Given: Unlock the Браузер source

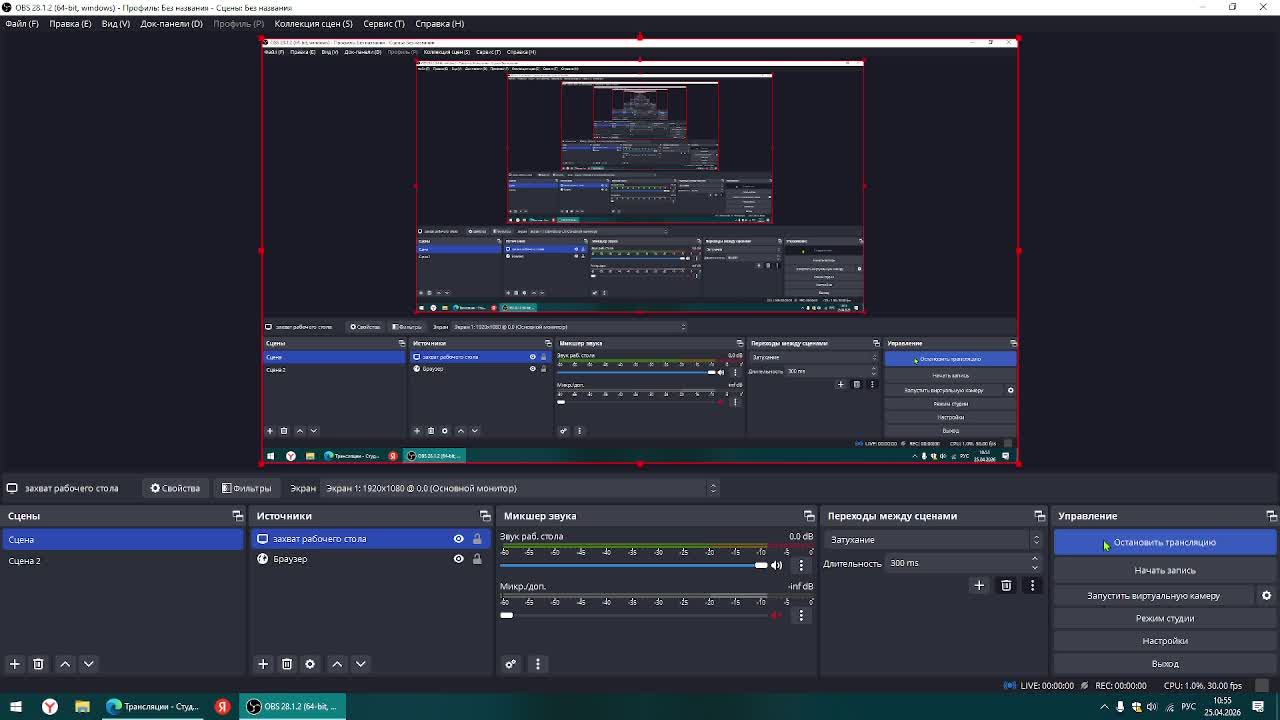Looking at the screenshot, I should (x=477, y=559).
